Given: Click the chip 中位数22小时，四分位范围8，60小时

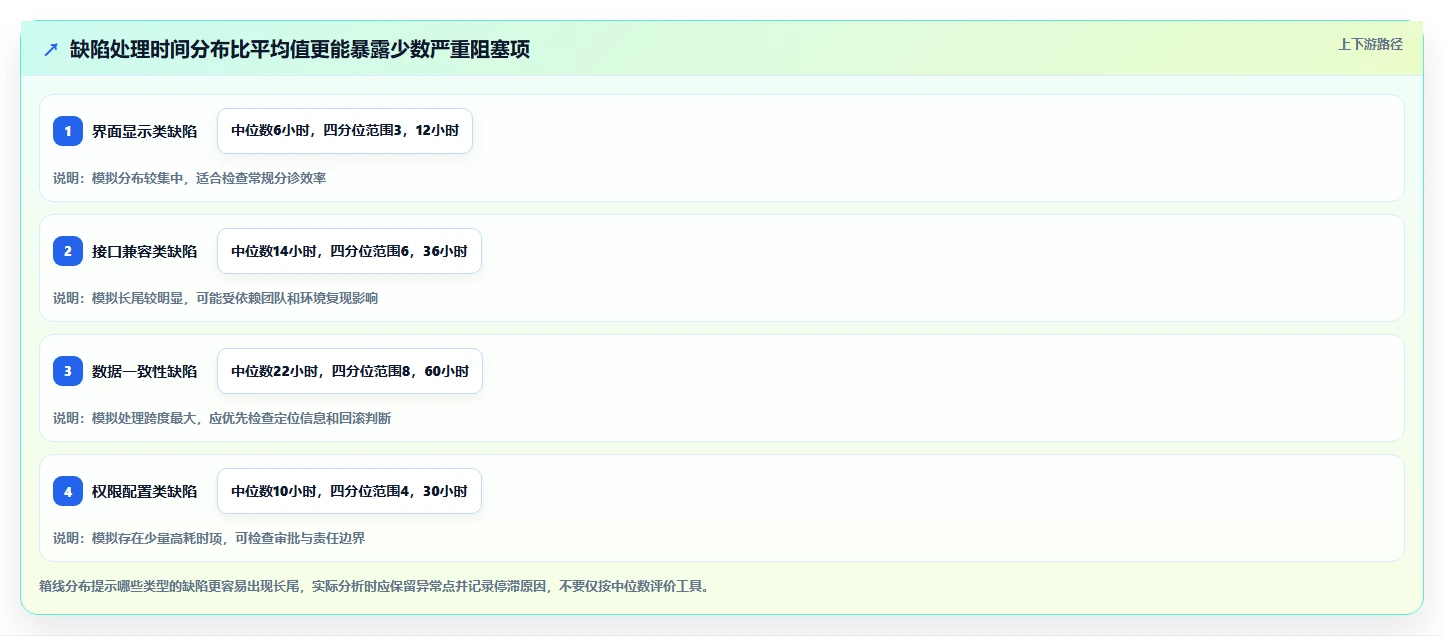Looking at the screenshot, I should (x=350, y=371).
